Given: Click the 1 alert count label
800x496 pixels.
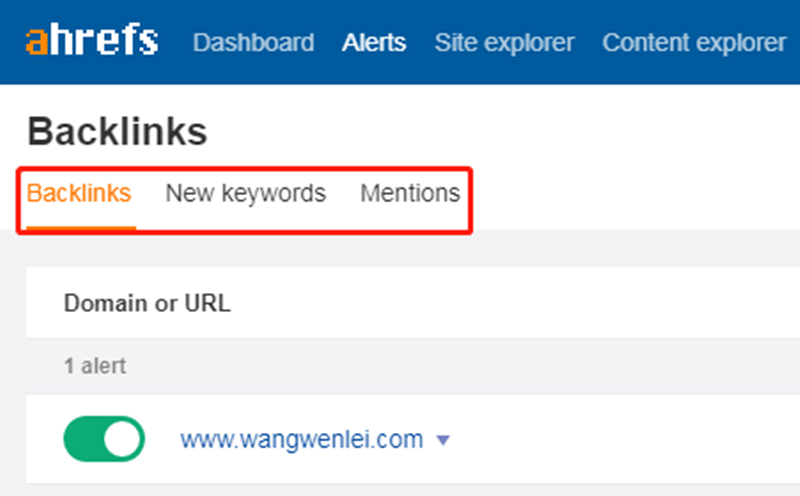Looking at the screenshot, I should click(95, 366).
